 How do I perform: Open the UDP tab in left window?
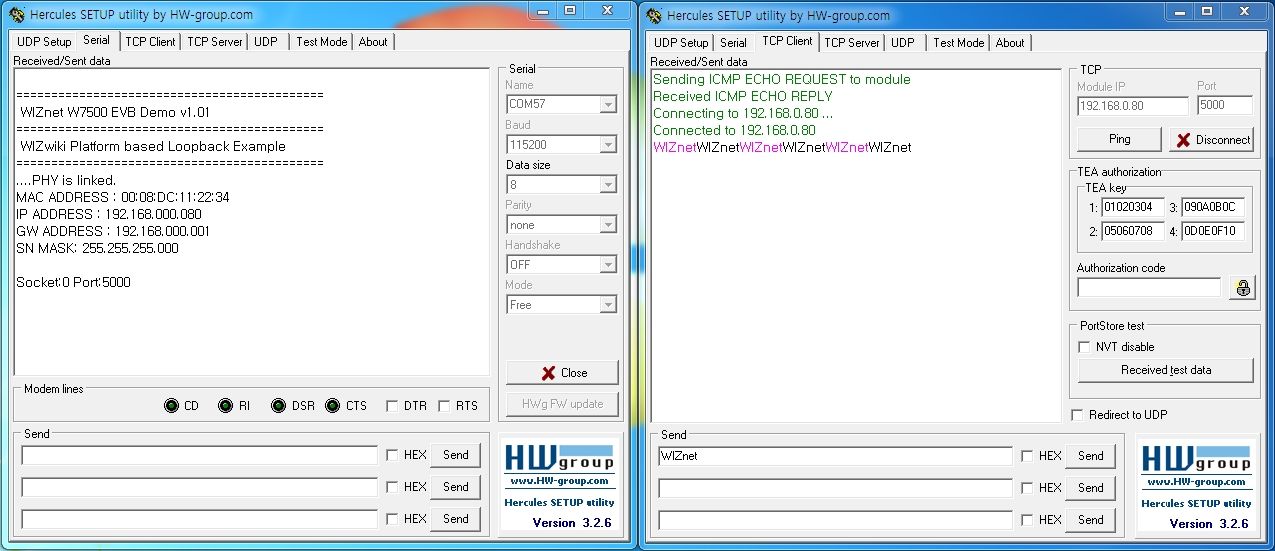point(266,42)
